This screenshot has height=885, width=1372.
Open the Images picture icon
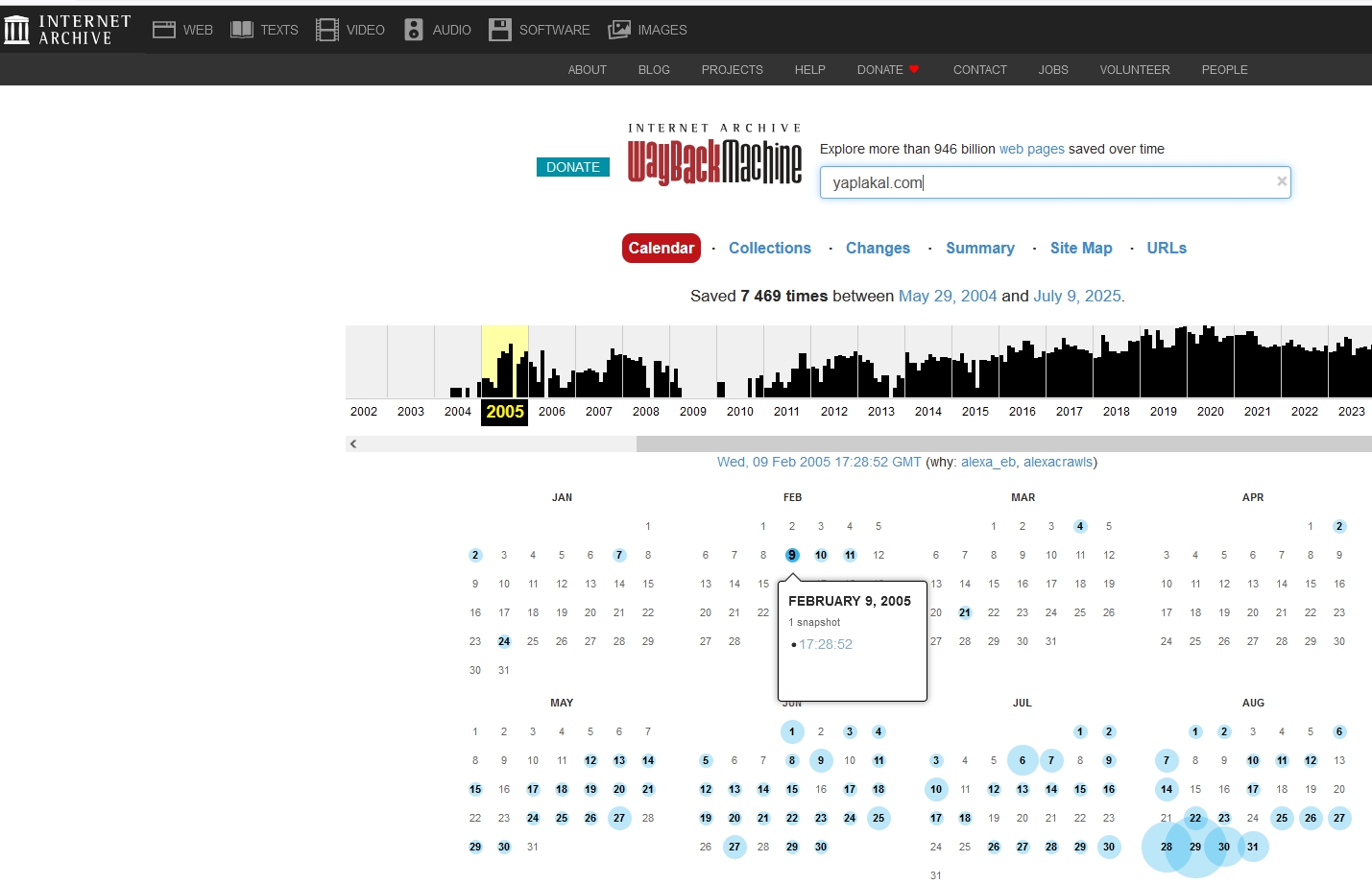click(x=619, y=30)
